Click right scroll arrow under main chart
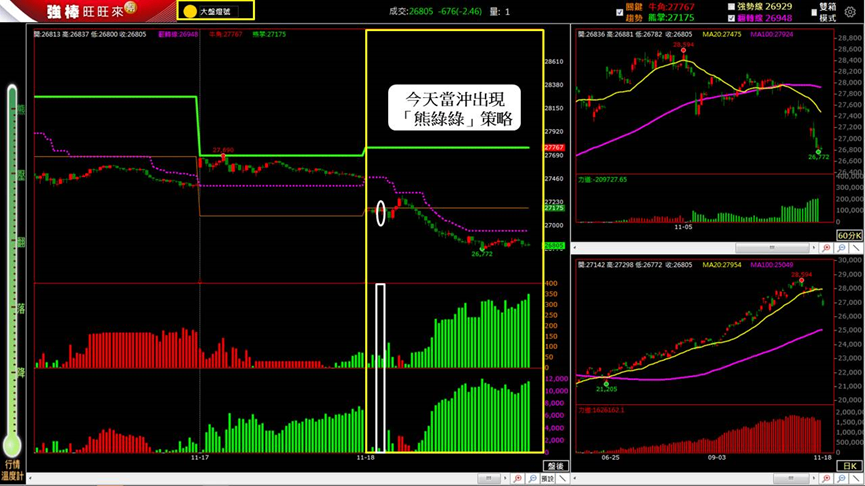 tap(505, 479)
